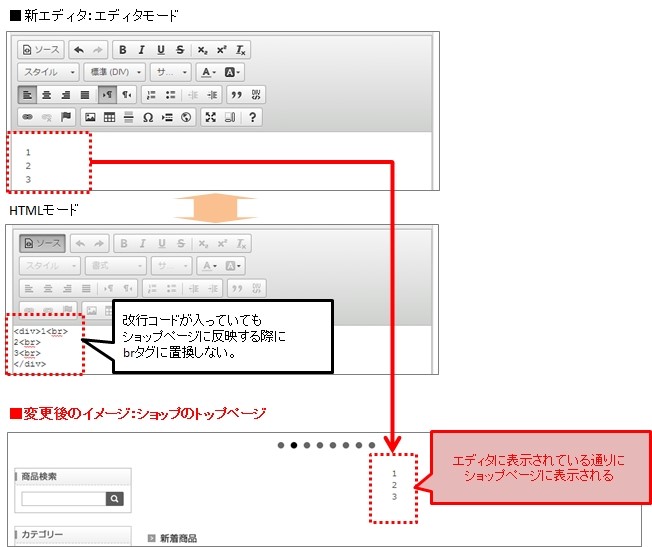Open the スタイル dropdown in the top editor
The image size is (652, 547).
[x=49, y=72]
